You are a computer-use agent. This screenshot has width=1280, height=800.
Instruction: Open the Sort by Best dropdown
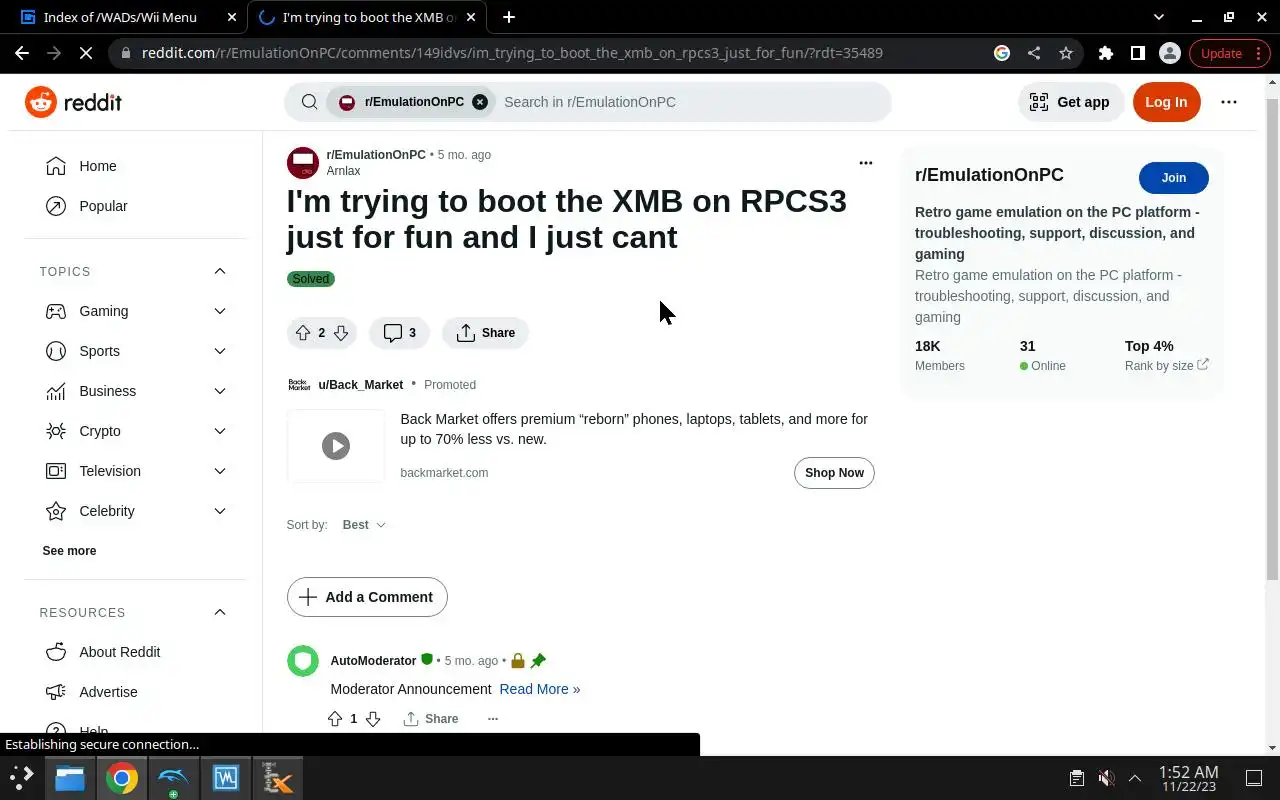click(364, 525)
